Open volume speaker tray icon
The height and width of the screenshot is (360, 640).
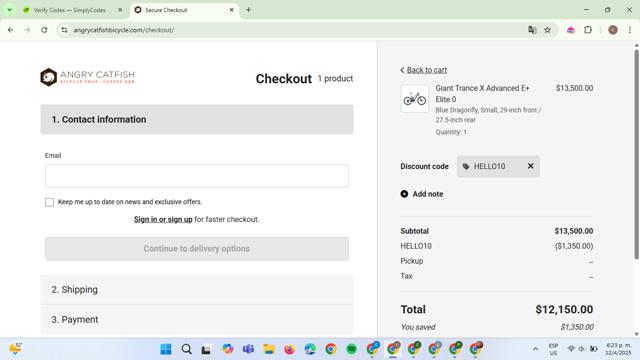click(x=582, y=349)
